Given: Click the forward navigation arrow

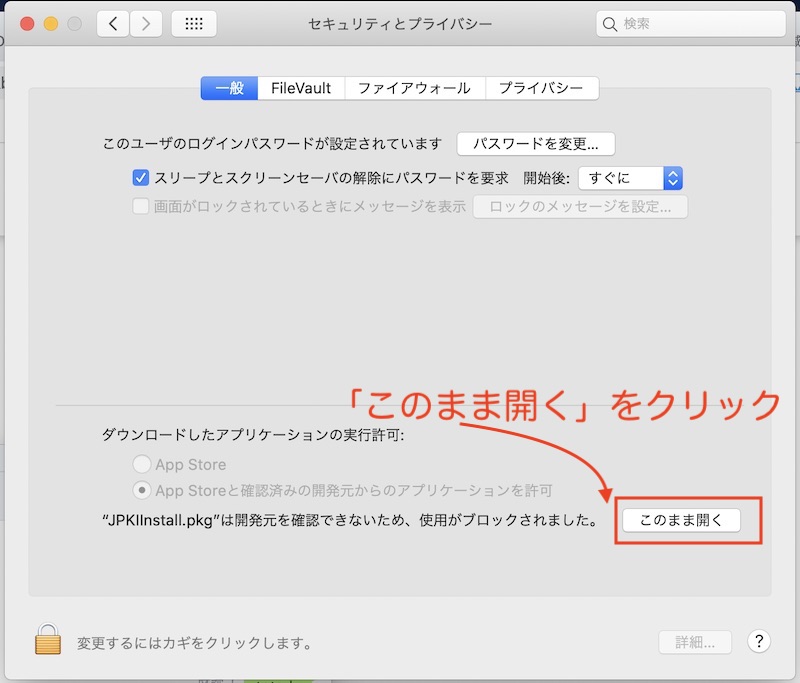Looking at the screenshot, I should [146, 24].
